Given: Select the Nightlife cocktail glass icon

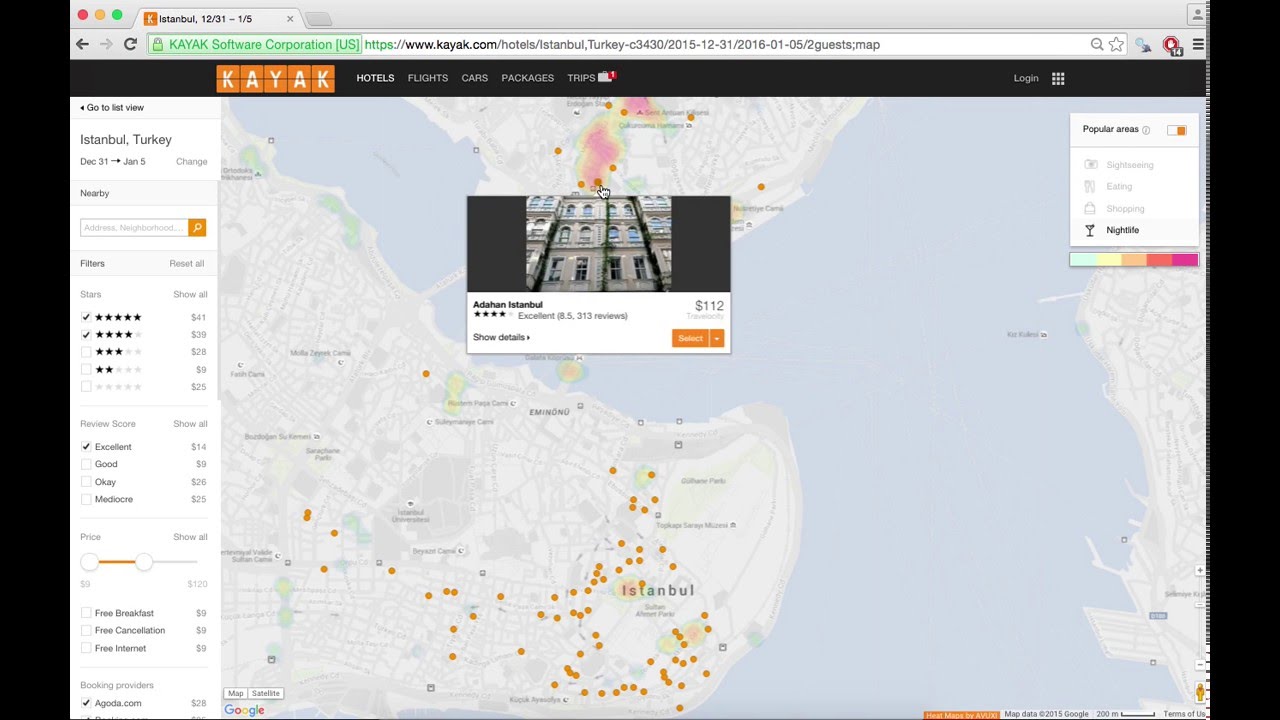Looking at the screenshot, I should [x=1090, y=230].
